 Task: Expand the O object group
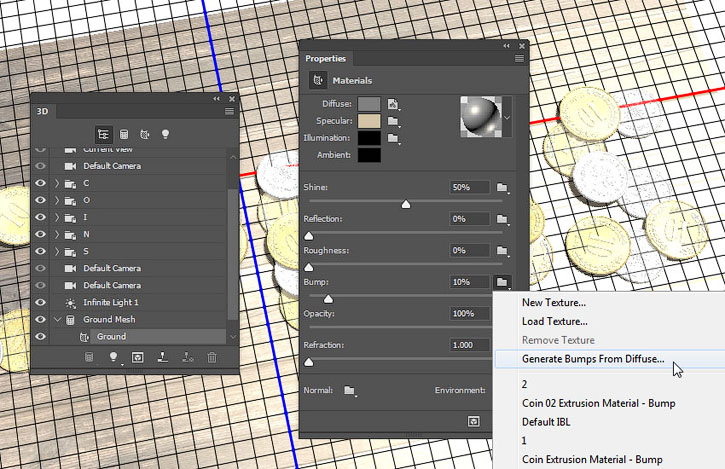(57, 200)
